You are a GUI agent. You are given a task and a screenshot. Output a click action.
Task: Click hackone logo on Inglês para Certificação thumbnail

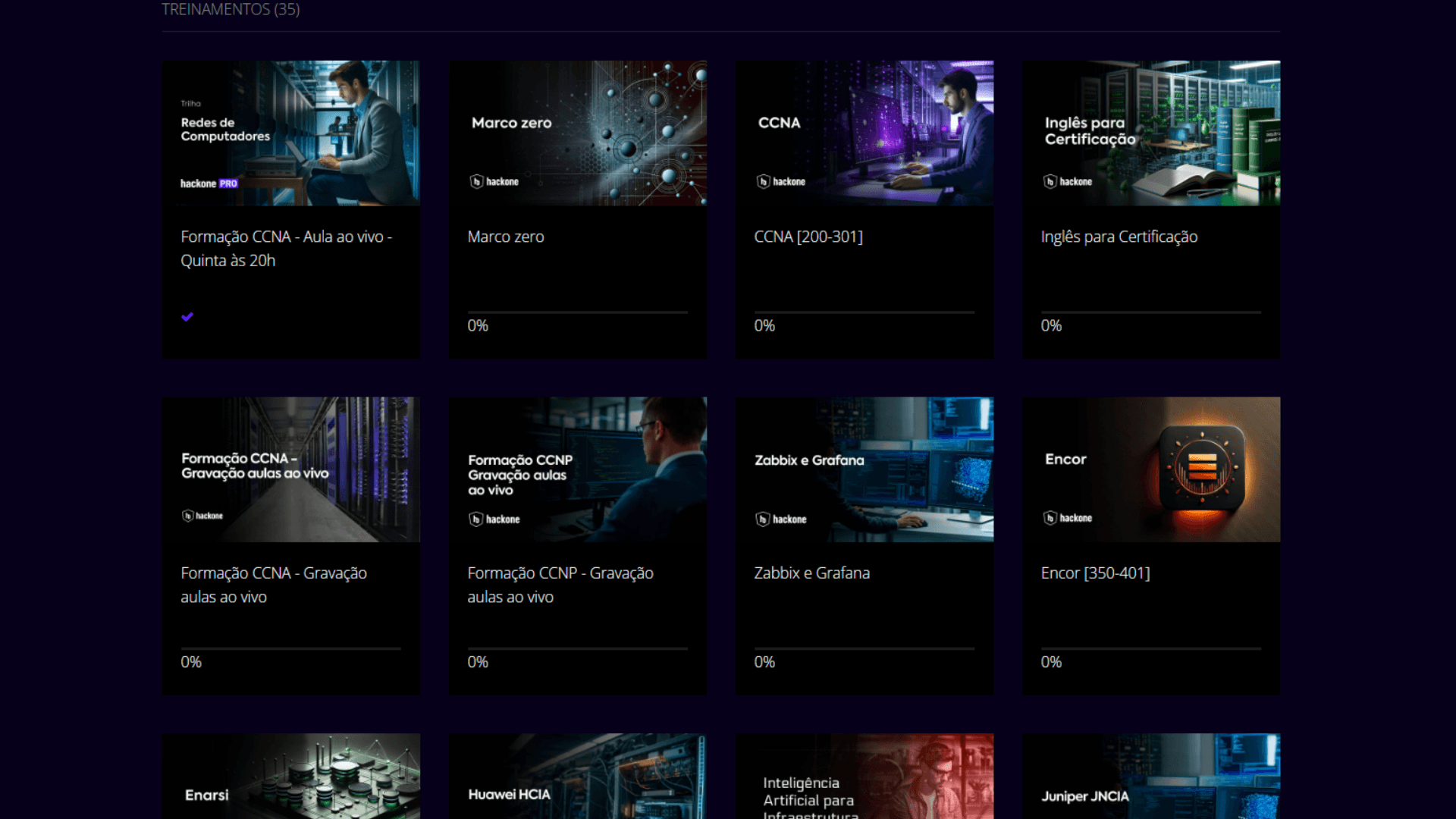1068,181
